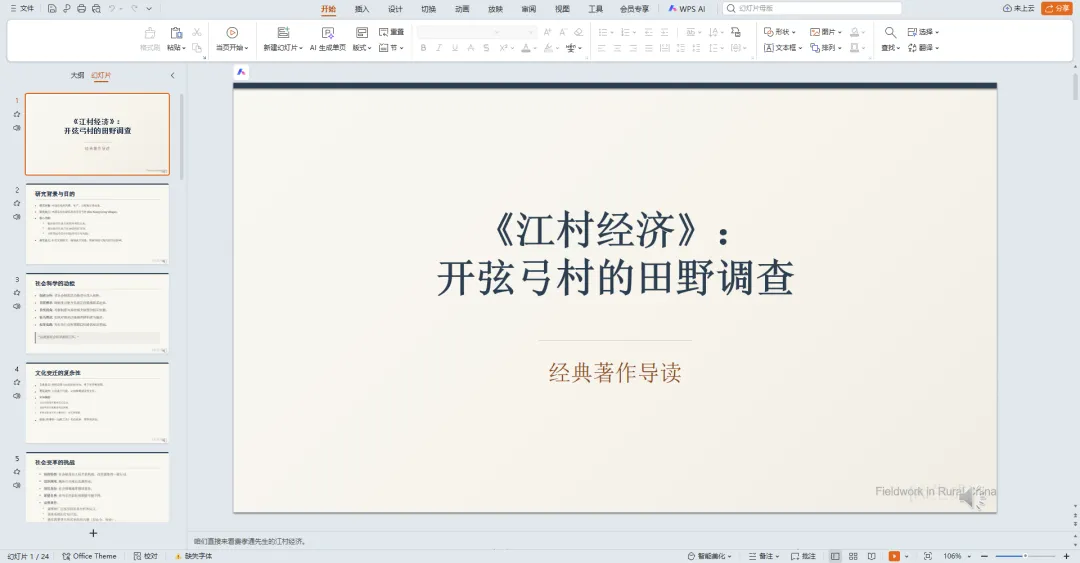Click the Copy icon below scissors

(197, 48)
